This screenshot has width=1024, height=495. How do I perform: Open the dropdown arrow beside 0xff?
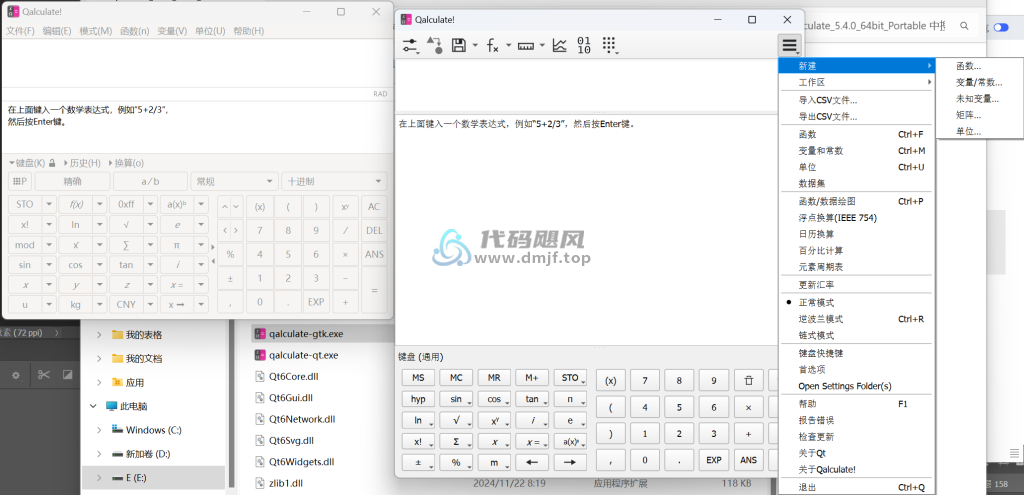coord(150,204)
